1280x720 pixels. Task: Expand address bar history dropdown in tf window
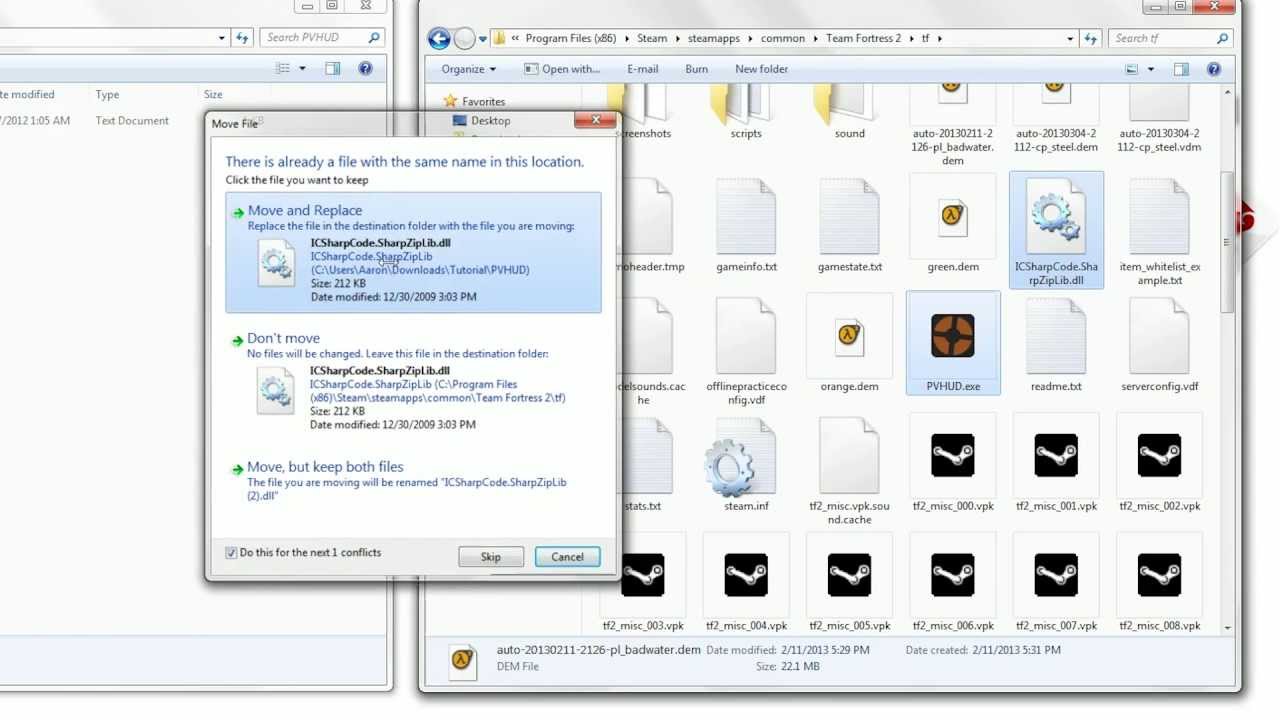tap(1070, 38)
